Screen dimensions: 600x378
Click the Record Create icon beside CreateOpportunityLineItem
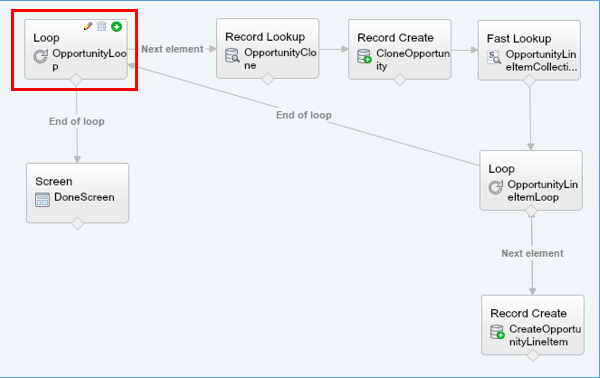(x=498, y=332)
